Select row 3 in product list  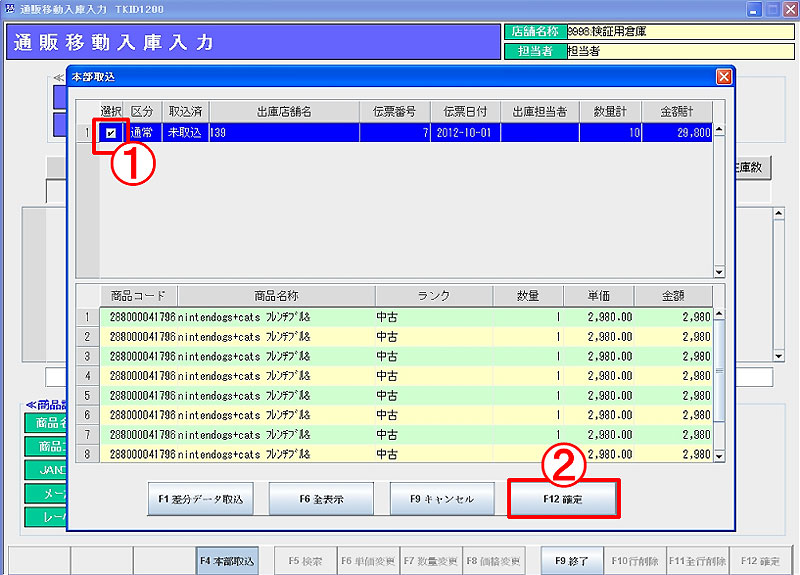coord(88,356)
